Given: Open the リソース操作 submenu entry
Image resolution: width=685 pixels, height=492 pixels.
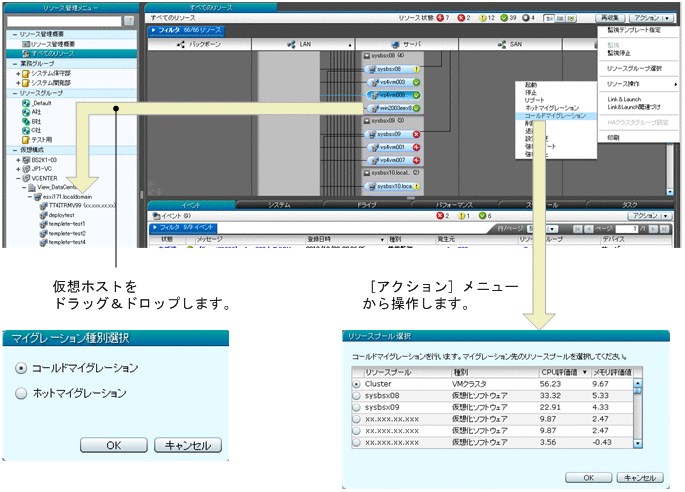Looking at the screenshot, I should point(641,84).
